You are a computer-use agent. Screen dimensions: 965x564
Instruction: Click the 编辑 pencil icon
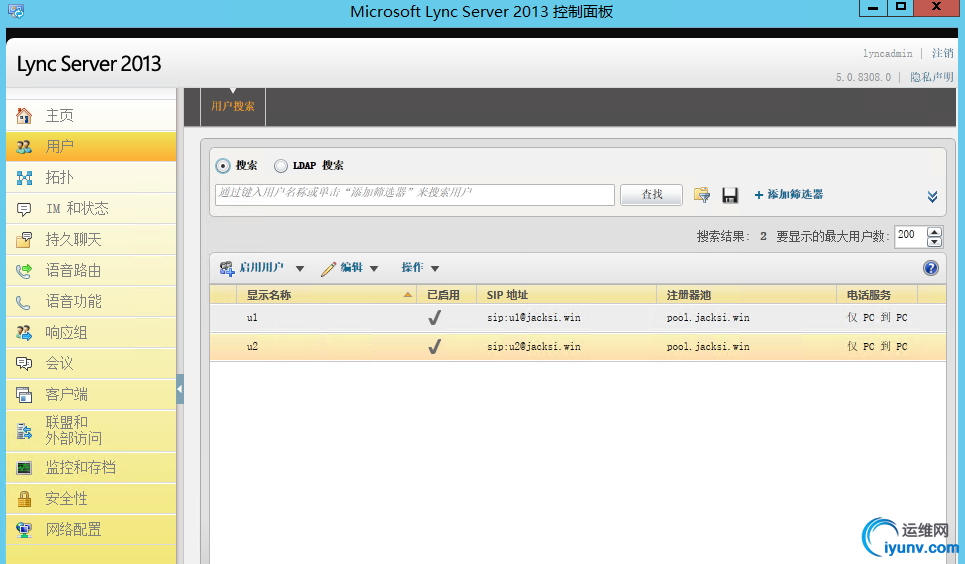tap(329, 268)
